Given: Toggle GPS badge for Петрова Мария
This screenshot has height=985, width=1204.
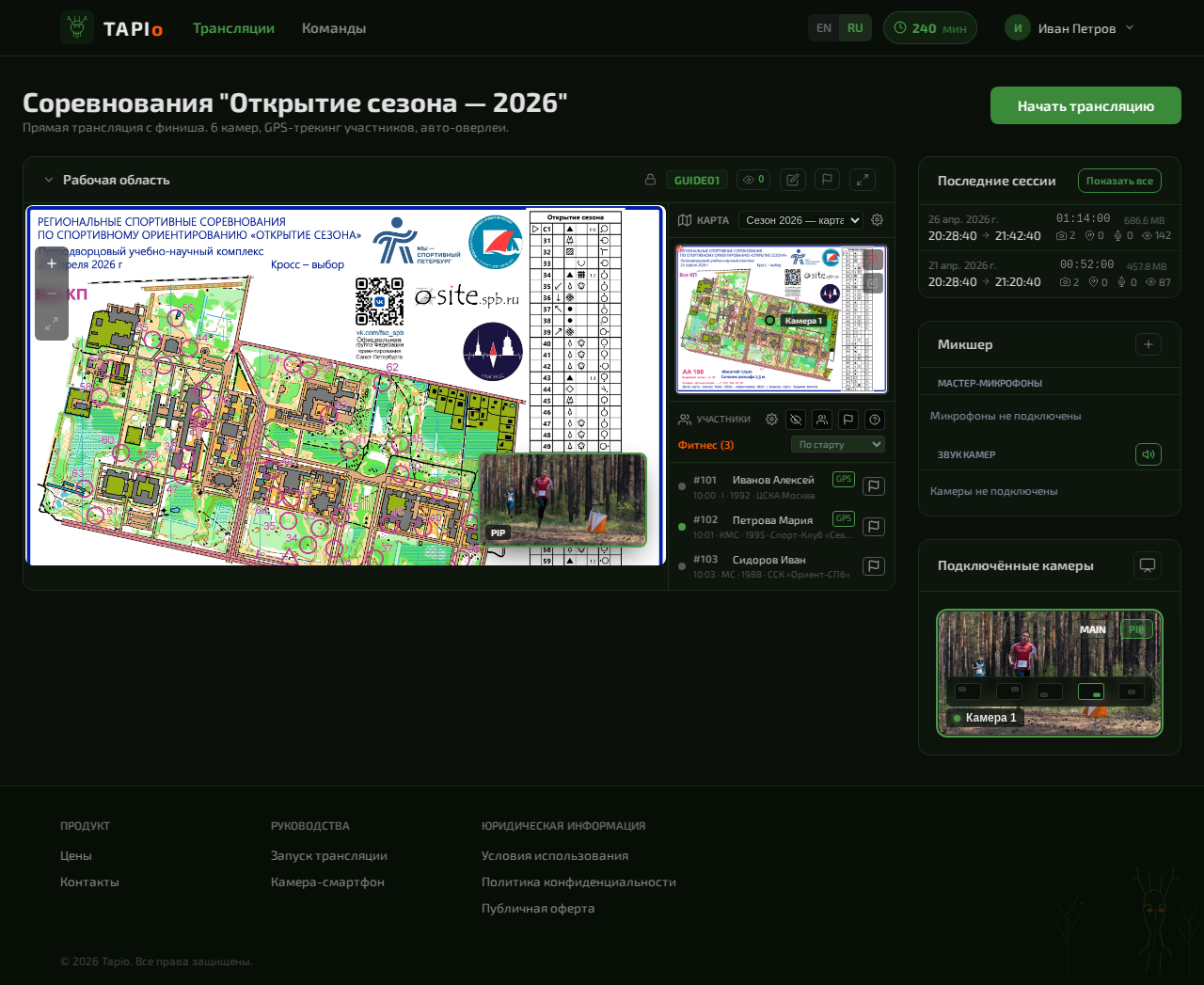Looking at the screenshot, I should (x=844, y=519).
